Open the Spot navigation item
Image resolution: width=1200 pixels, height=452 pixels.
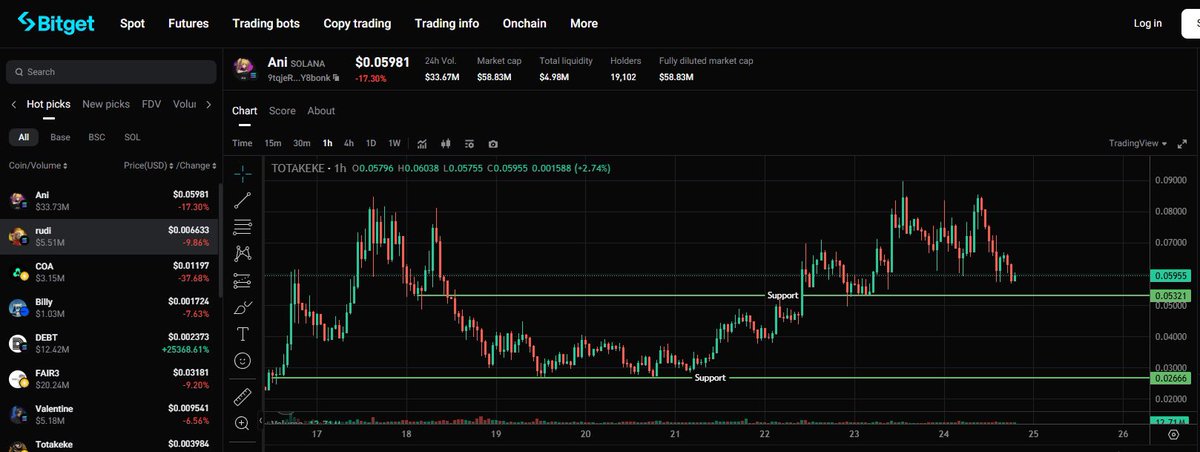tap(132, 23)
